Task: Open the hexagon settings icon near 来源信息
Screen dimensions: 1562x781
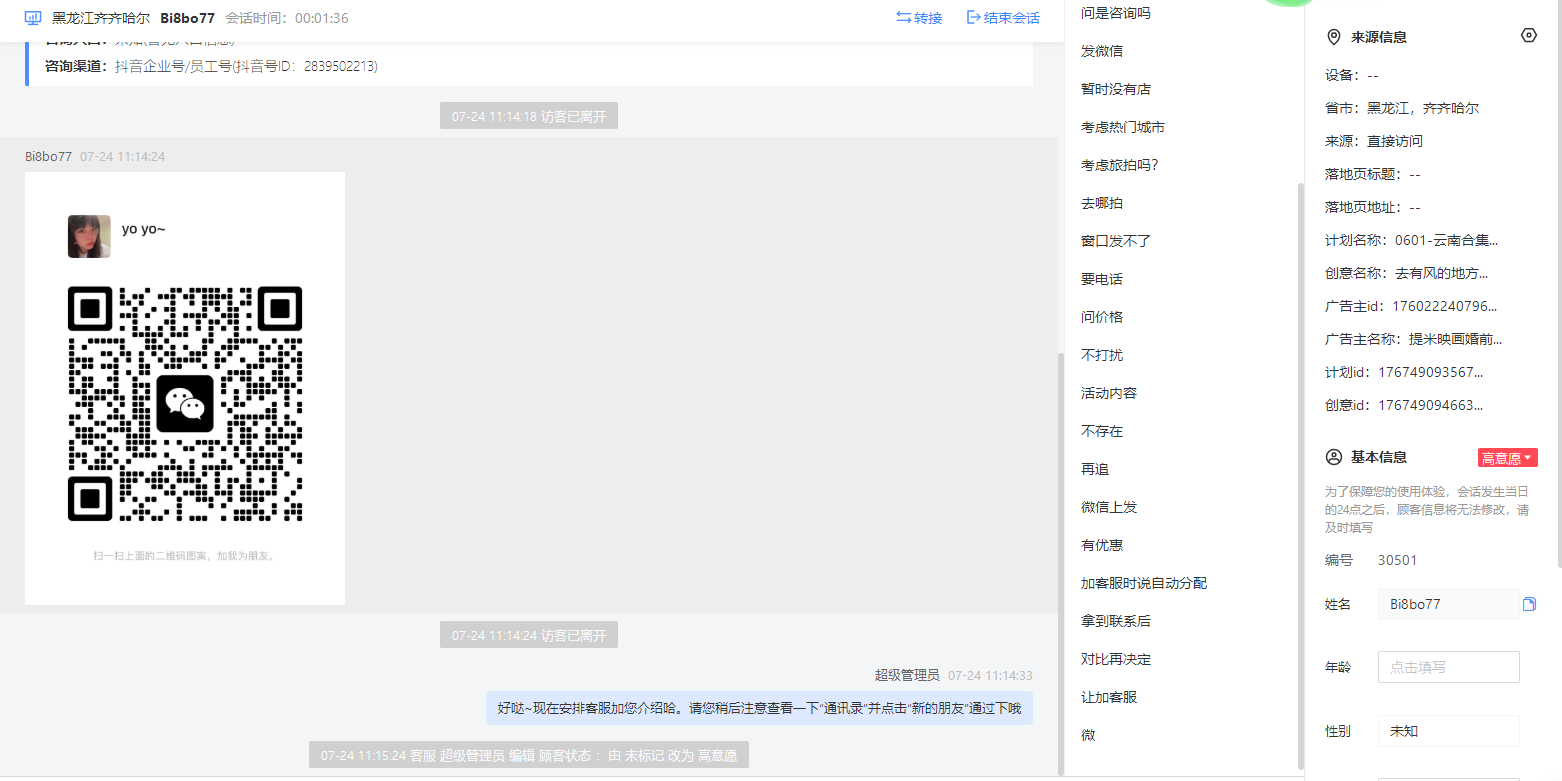Action: pyautogui.click(x=1528, y=36)
